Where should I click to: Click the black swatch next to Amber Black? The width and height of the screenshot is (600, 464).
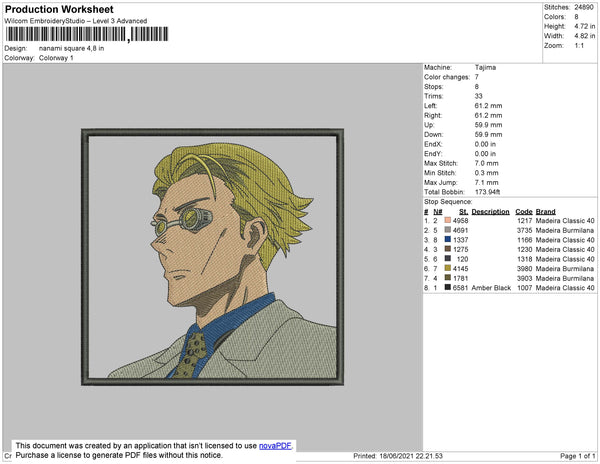(447, 287)
